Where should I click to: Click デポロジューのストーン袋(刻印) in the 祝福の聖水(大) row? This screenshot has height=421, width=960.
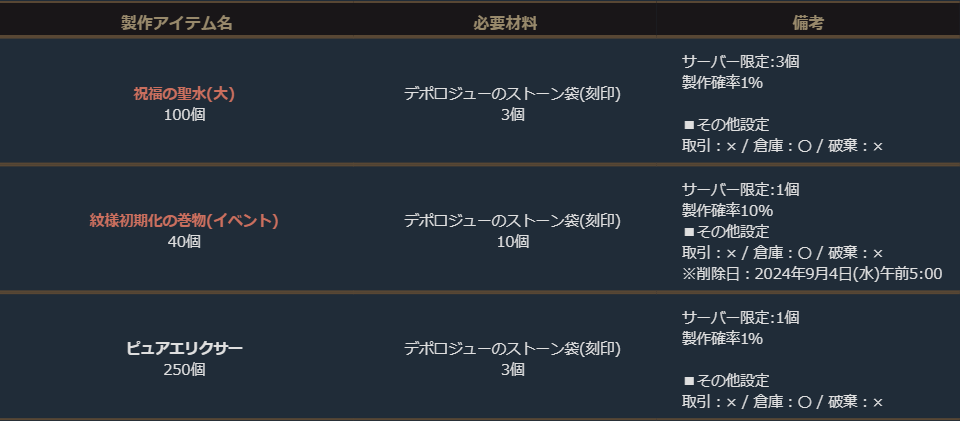512,94
